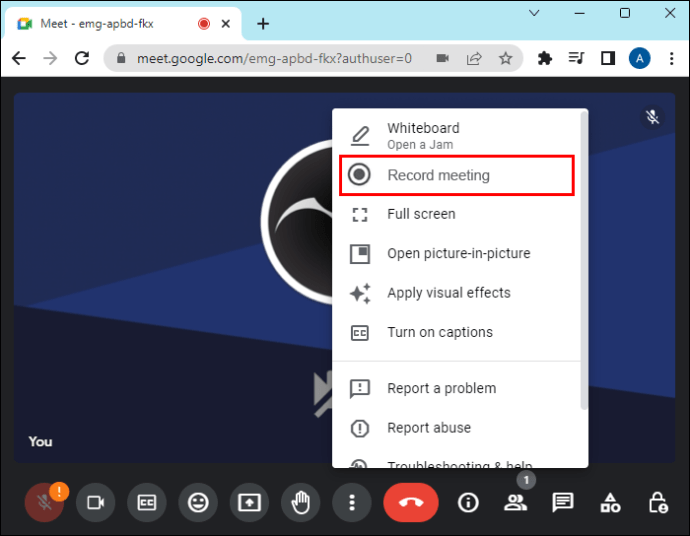This screenshot has height=536, width=690.
Task: Click the orange microphone warning badge
Action: [59, 491]
